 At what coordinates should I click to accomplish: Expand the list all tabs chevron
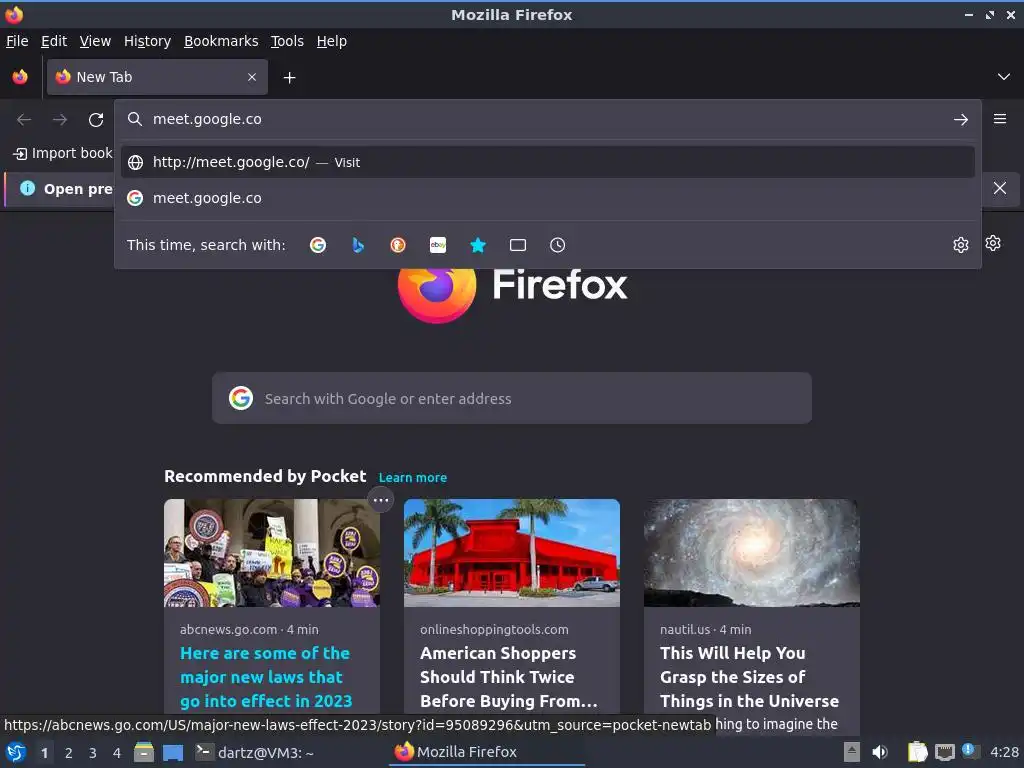click(x=1004, y=77)
